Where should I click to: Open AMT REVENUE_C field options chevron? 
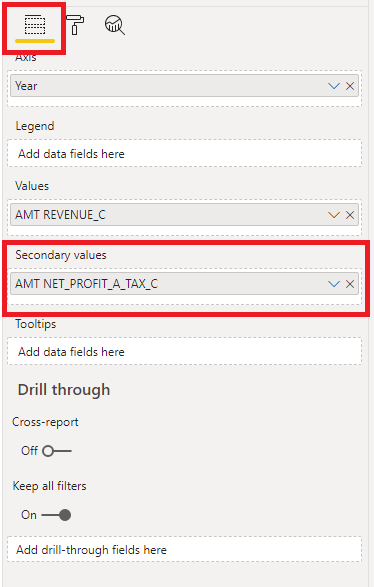[x=334, y=215]
